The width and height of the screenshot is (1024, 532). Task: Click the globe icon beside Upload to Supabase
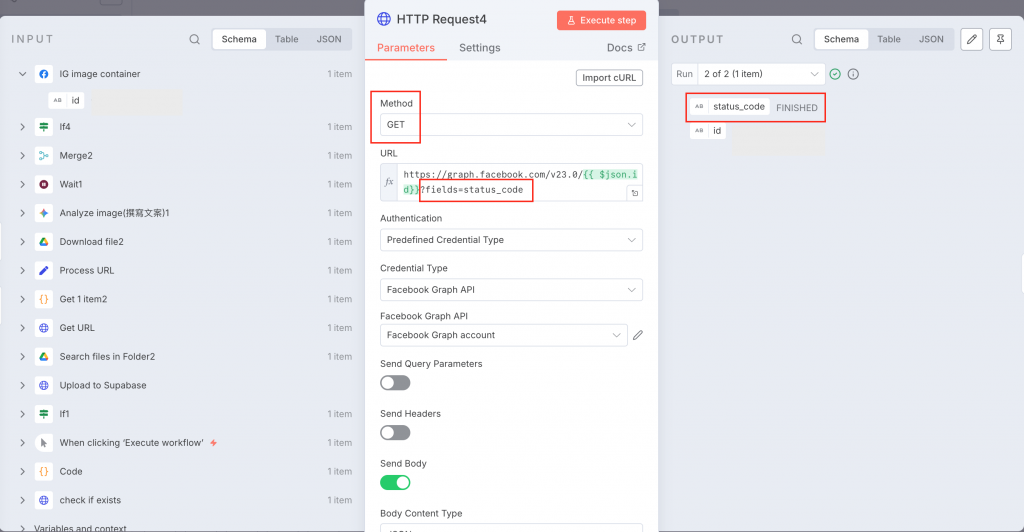(44, 385)
